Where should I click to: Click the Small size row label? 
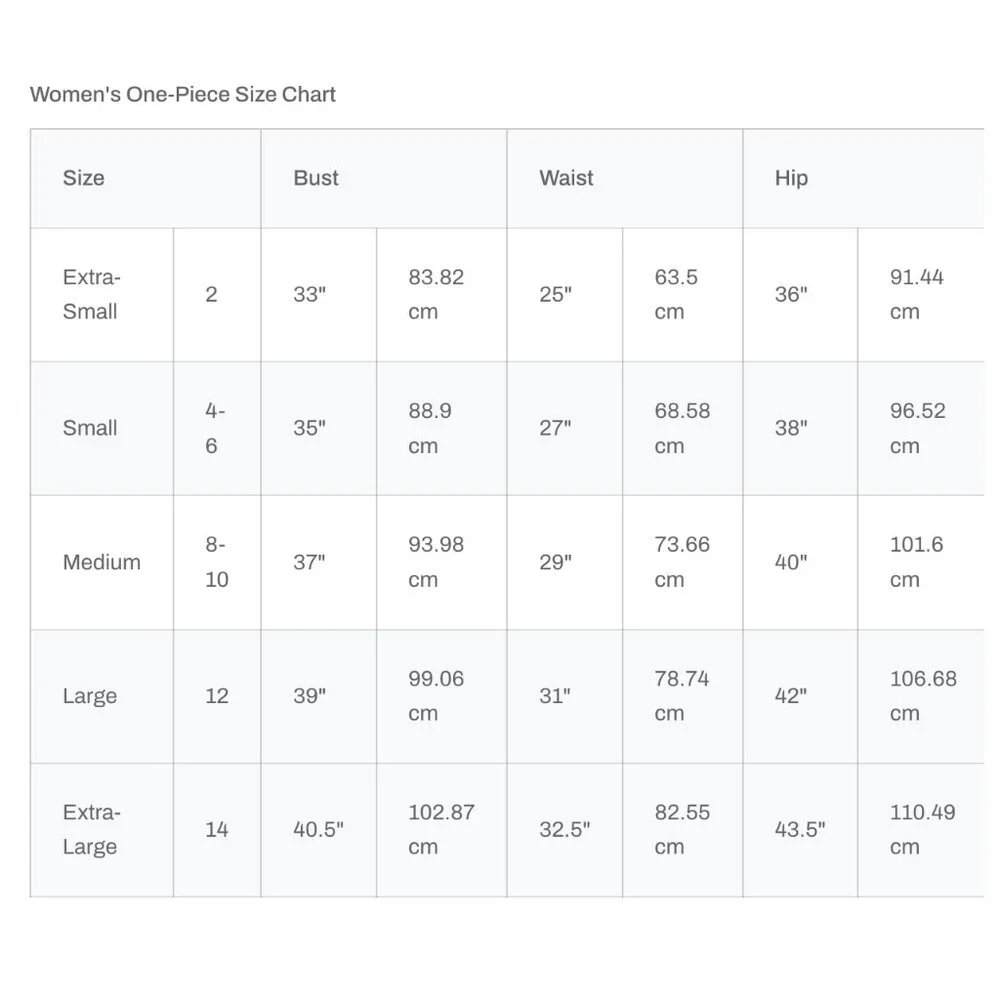pyautogui.click(x=90, y=428)
